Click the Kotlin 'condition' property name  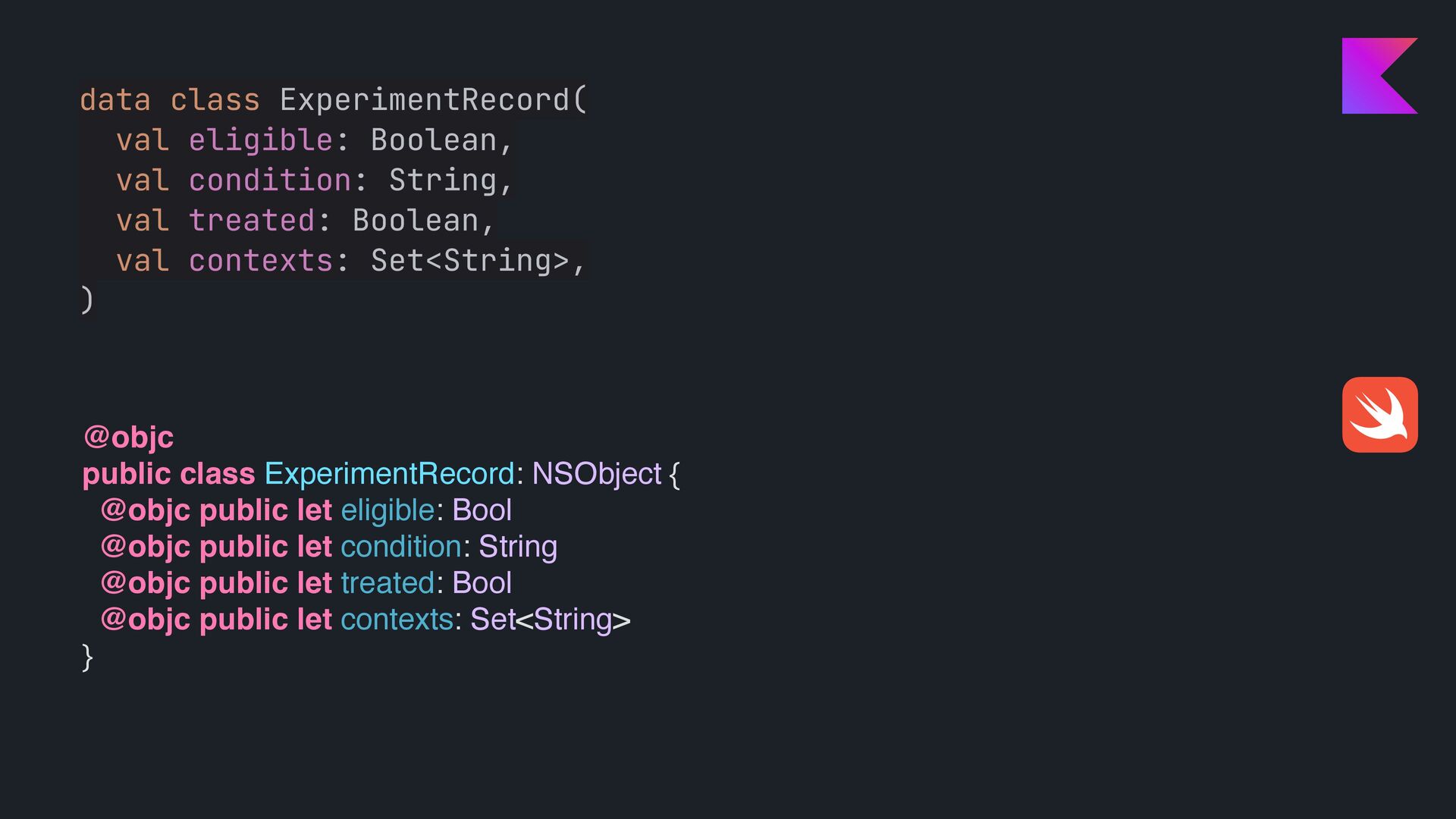[269, 180]
